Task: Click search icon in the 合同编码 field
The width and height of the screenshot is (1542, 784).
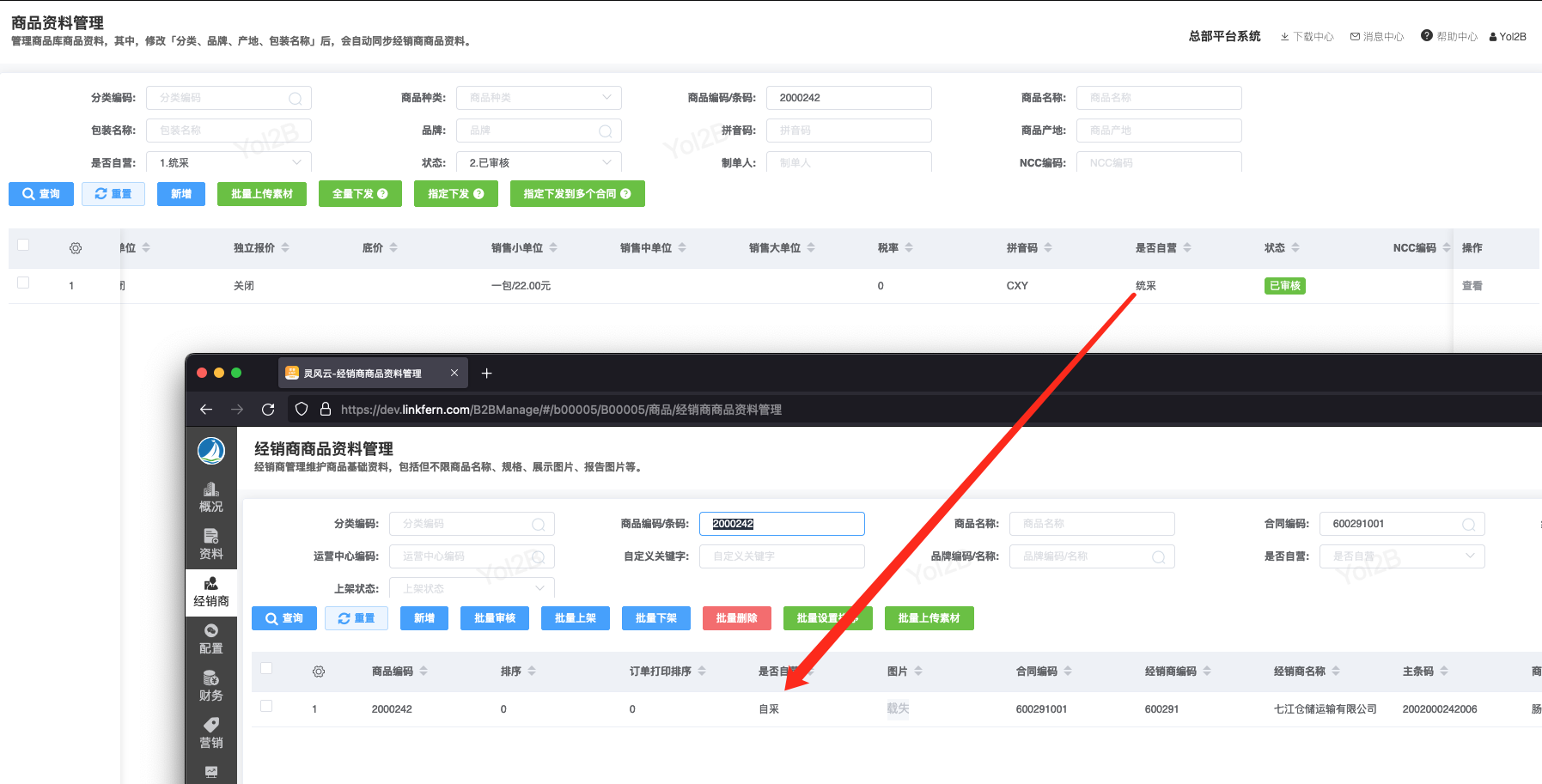Action: (1468, 525)
